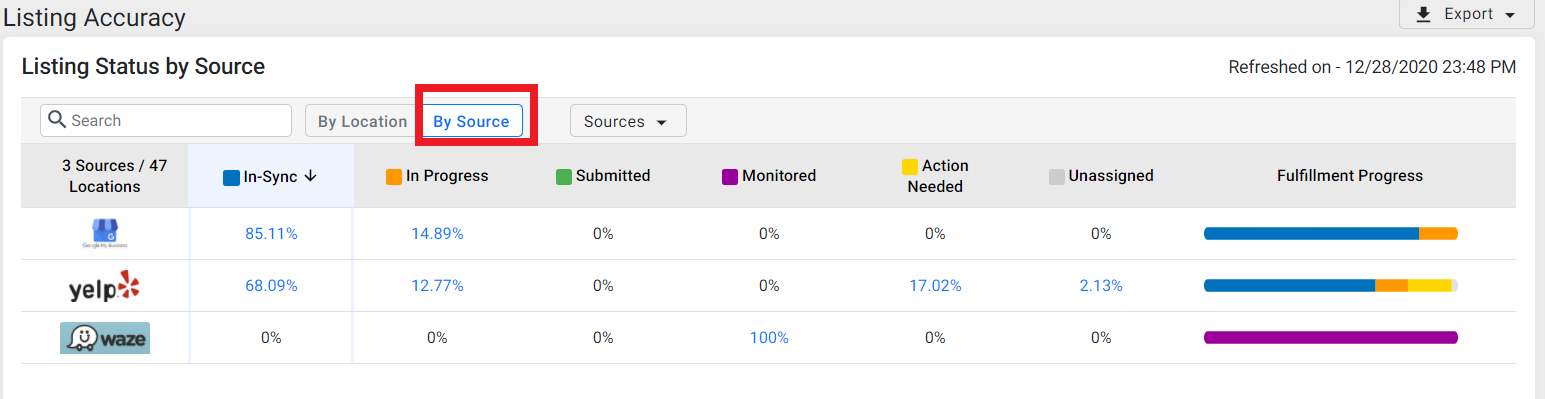The image size is (1545, 399).
Task: Click the purple Monitored legend square
Action: (730, 177)
